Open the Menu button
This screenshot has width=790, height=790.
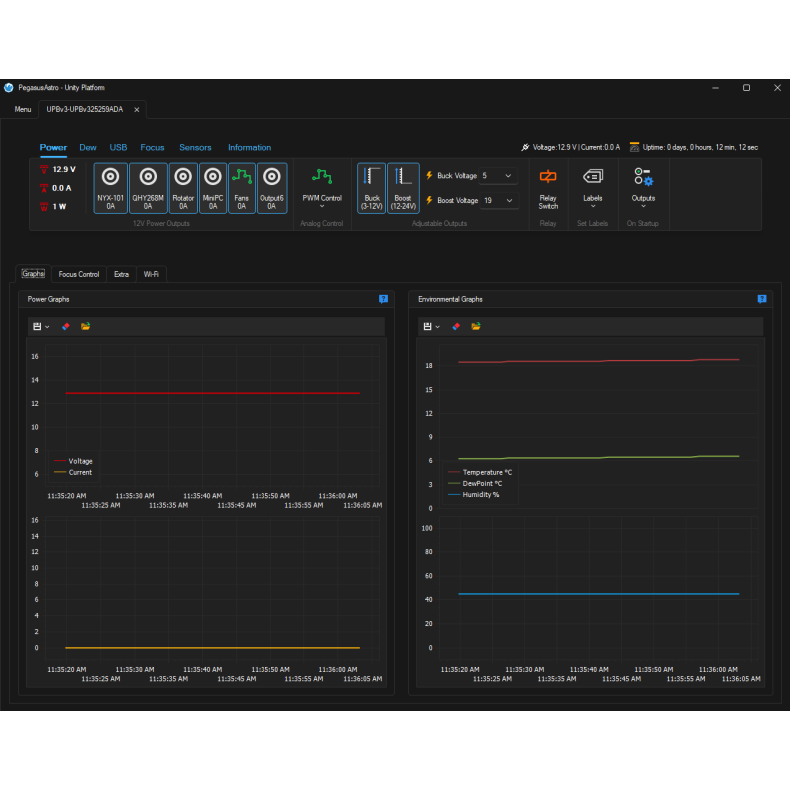point(22,109)
